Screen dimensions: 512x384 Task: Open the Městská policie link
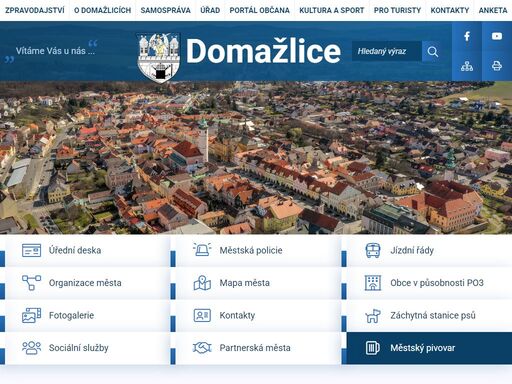[x=251, y=250]
